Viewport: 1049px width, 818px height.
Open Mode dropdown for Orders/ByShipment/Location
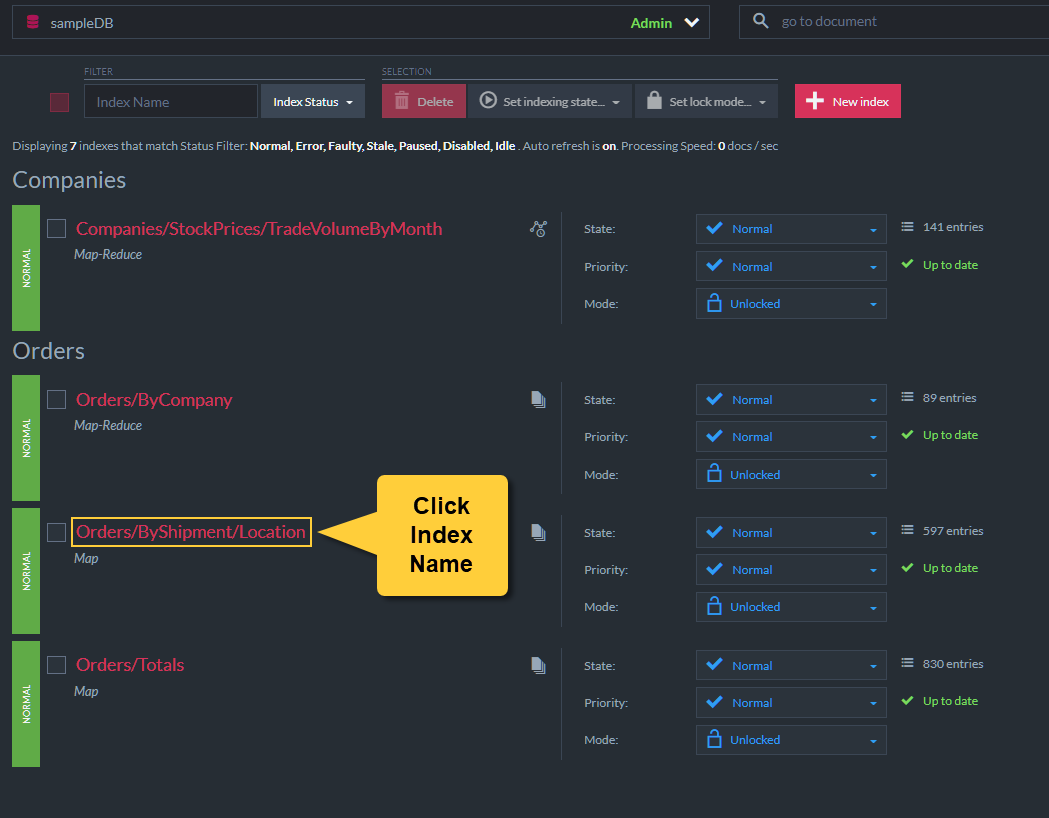pos(791,607)
